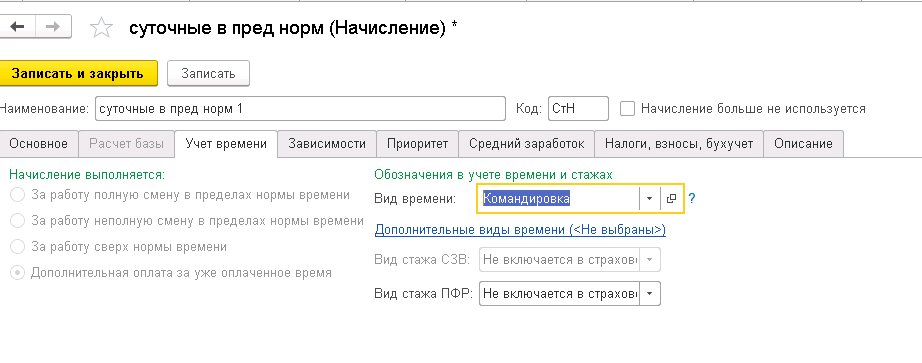
Task: Click into the Наименование field
Action: point(300,109)
